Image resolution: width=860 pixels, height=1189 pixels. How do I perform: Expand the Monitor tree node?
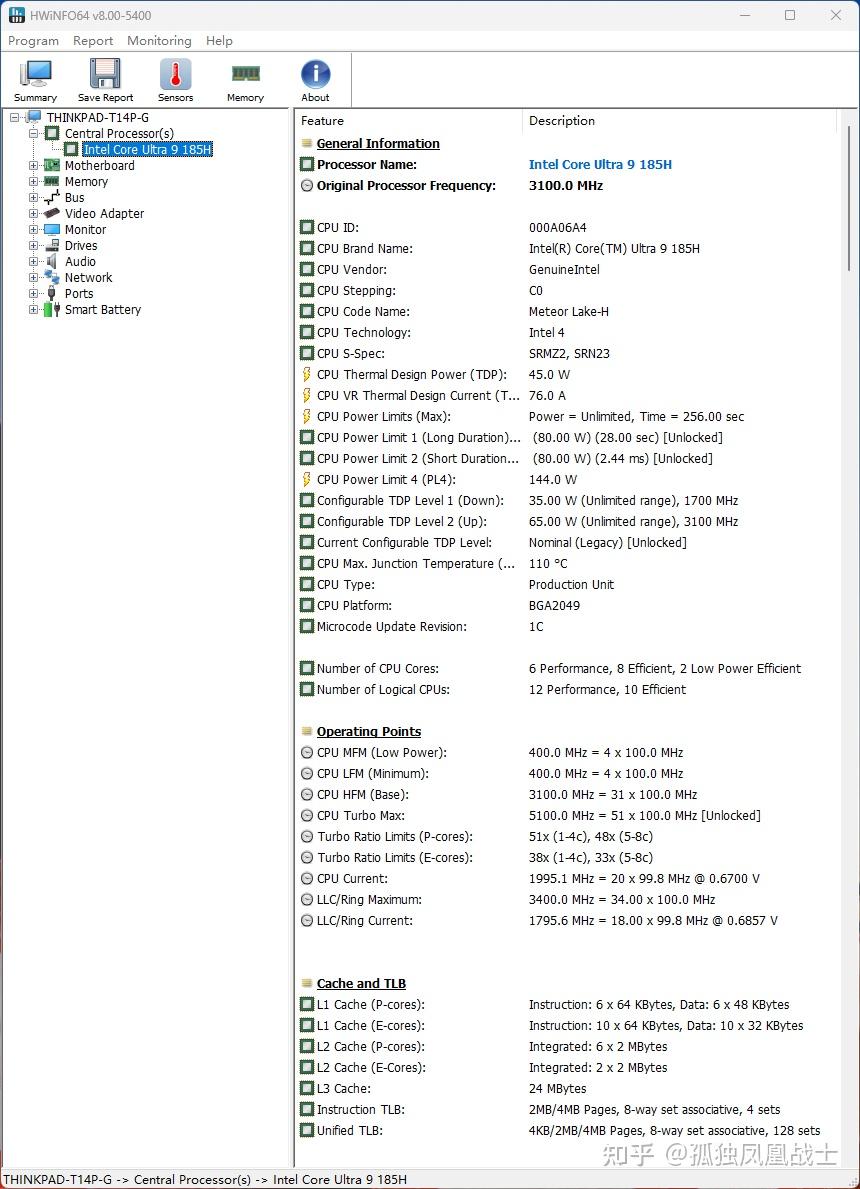[x=33, y=229]
